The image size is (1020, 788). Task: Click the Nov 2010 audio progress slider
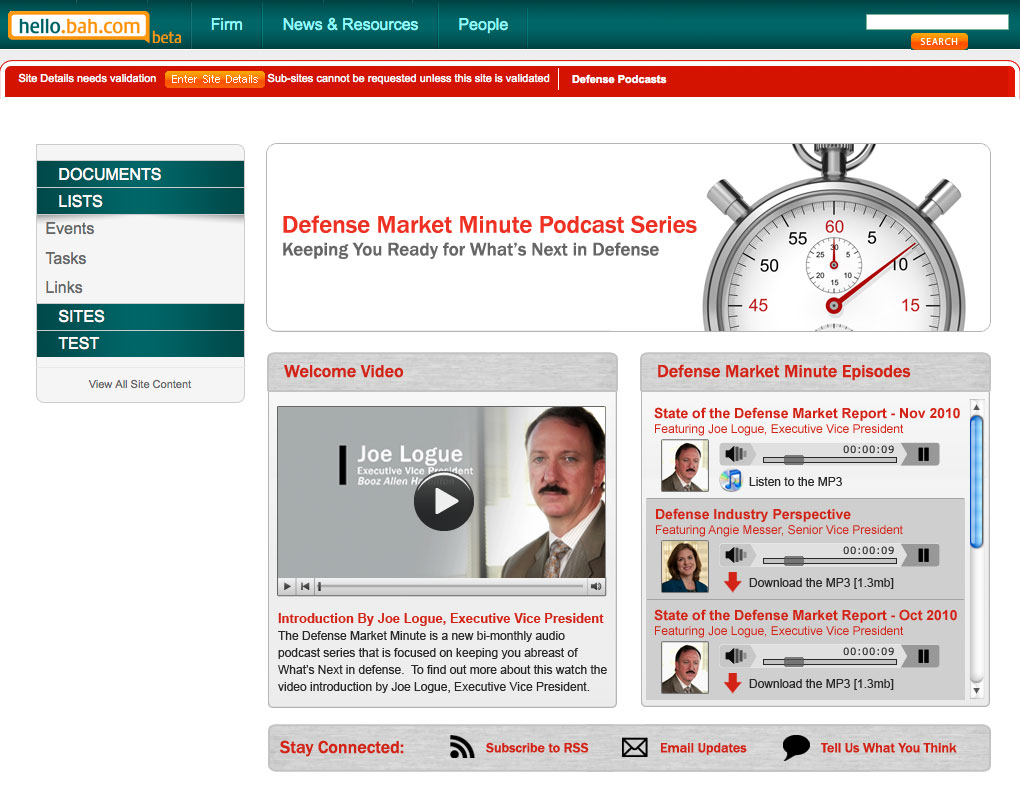tap(829, 459)
